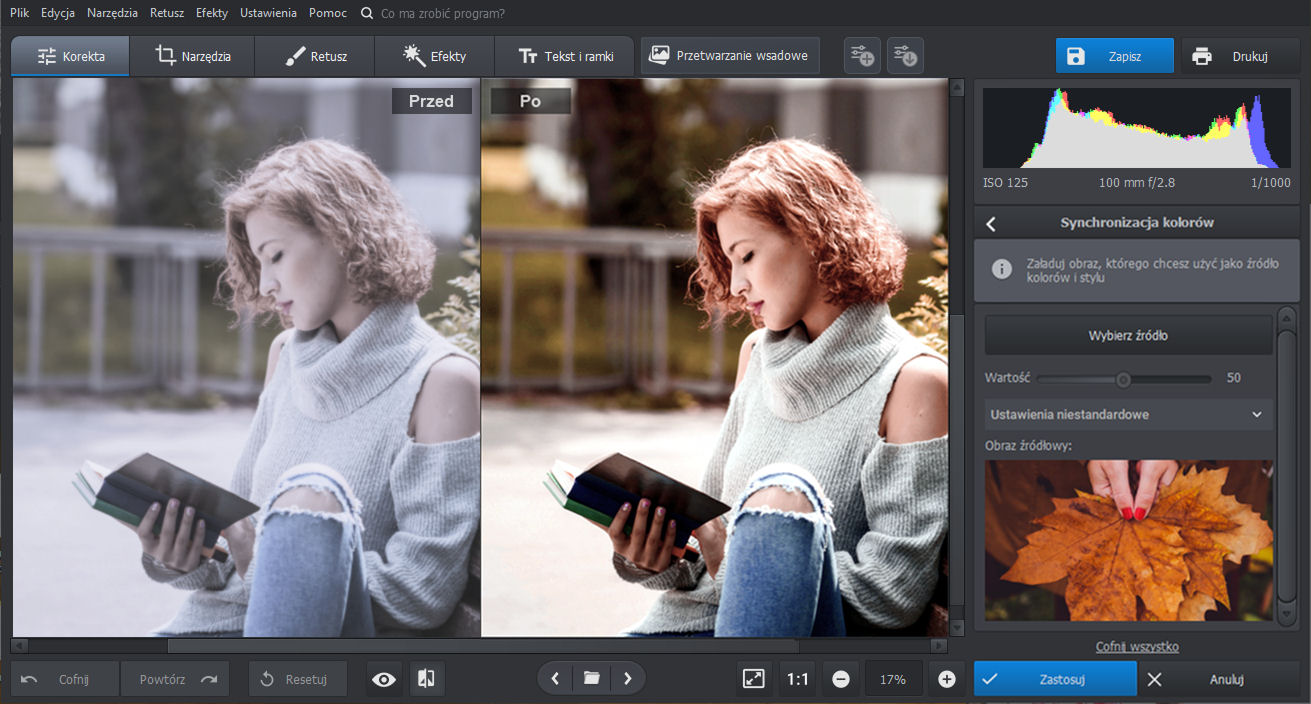Click the autumn leaf source image thumbnail

click(1128, 540)
